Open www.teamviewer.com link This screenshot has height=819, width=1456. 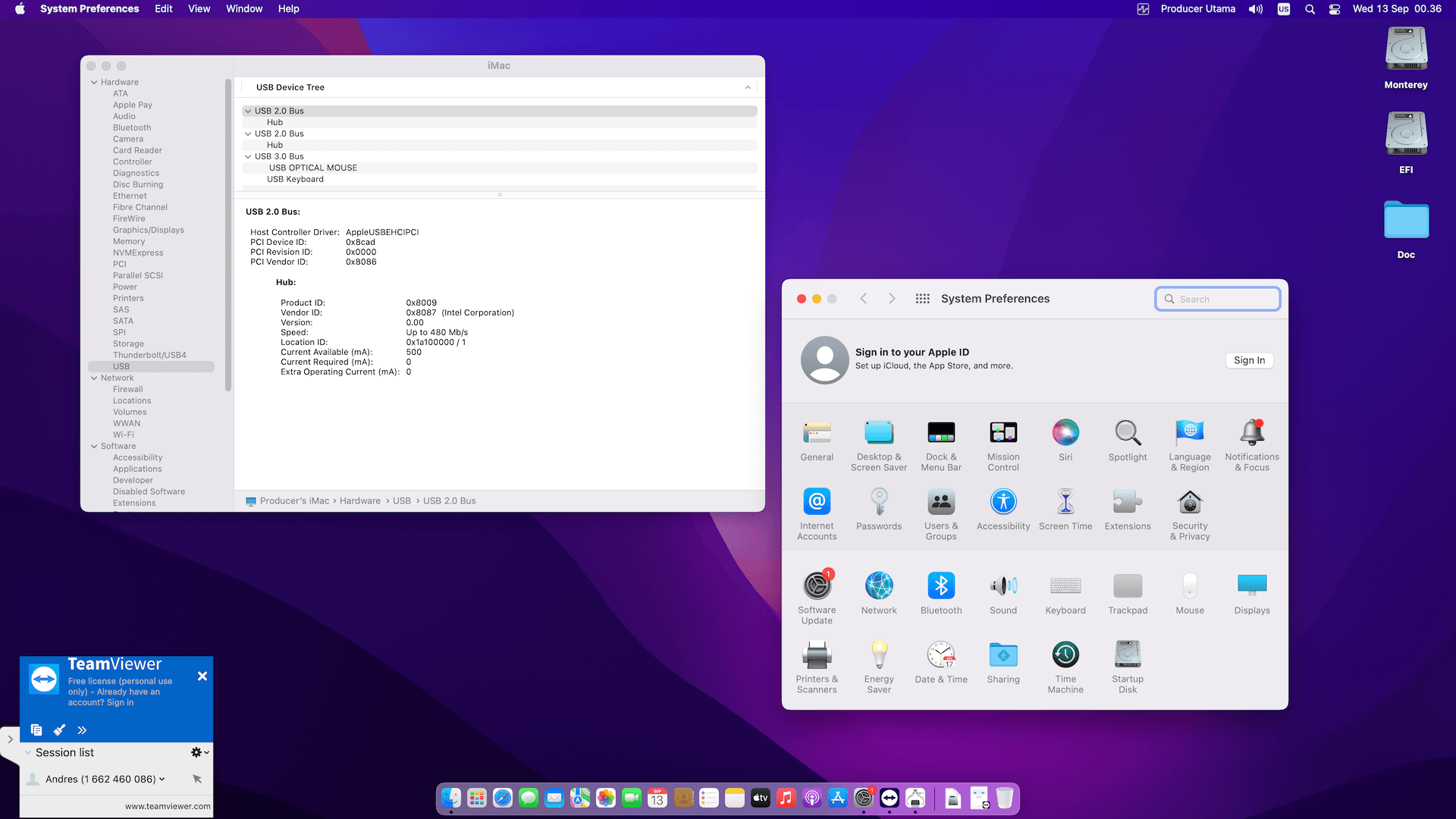coord(168,806)
